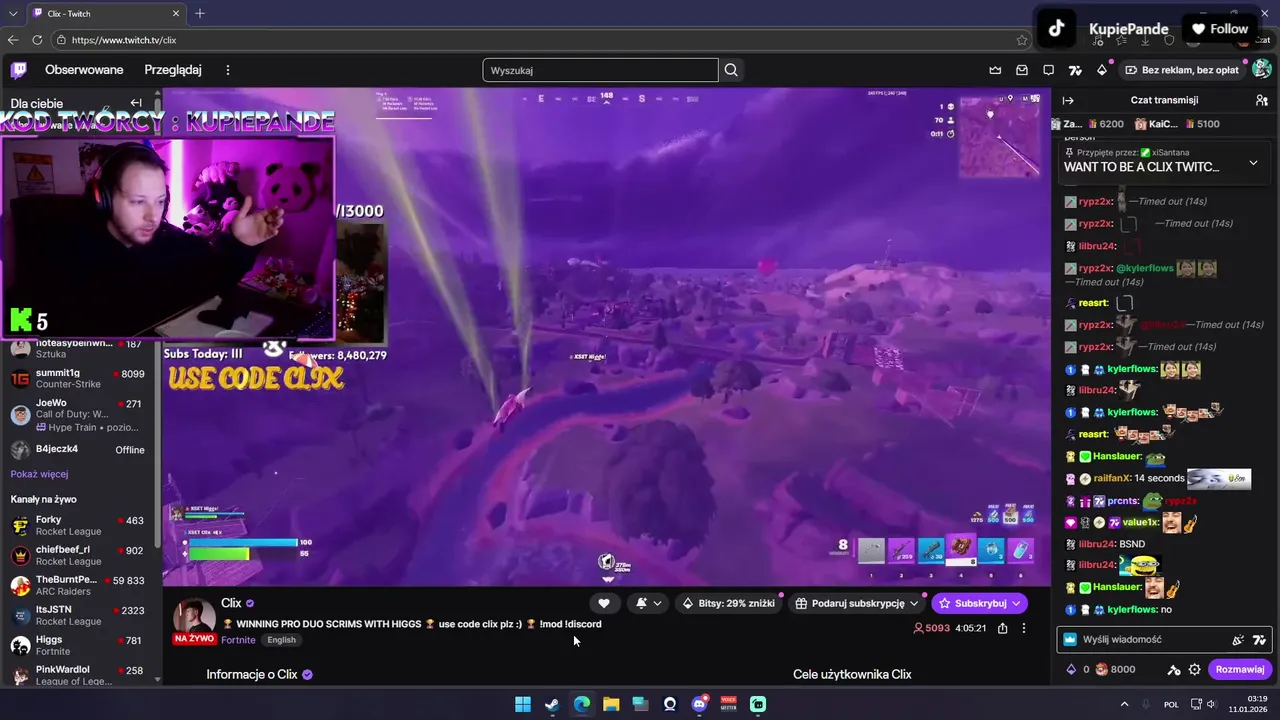The height and width of the screenshot is (720, 1280).
Task: Open PinkWardlol channel in sidebar
Action: click(x=78, y=675)
